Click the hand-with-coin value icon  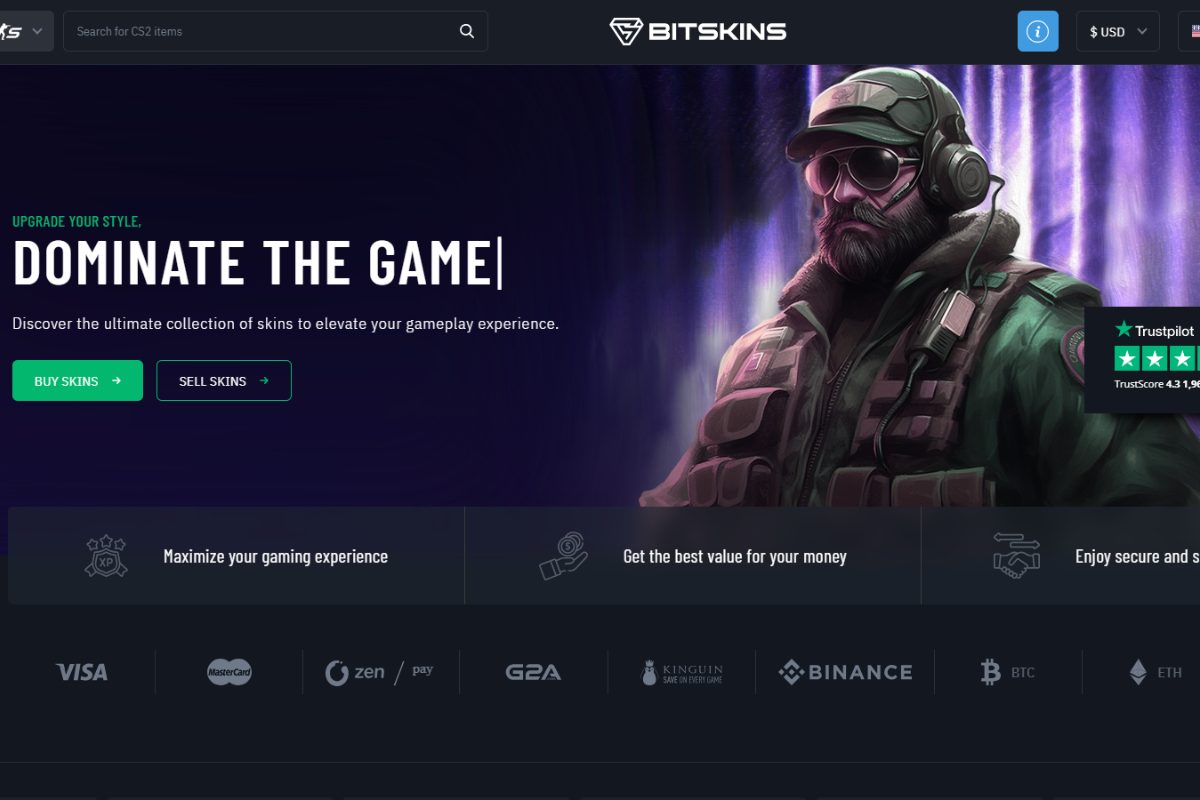561,556
